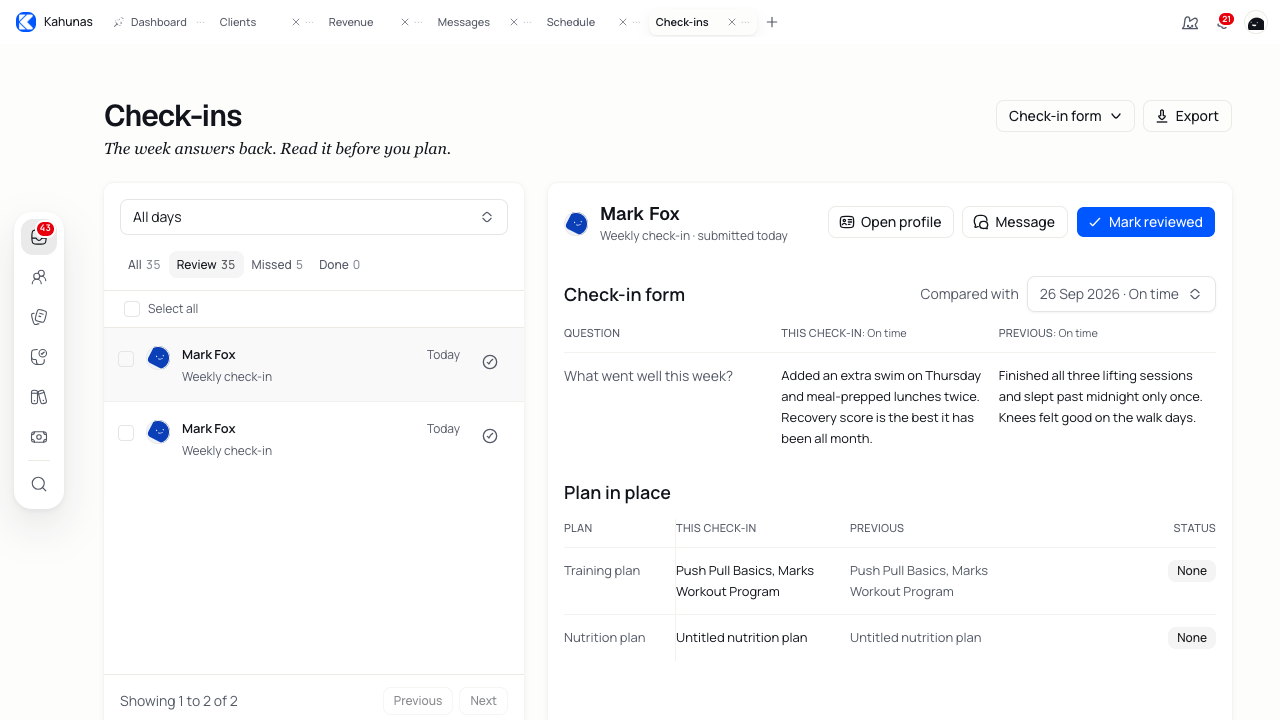Viewport: 1280px width, 720px height.
Task: Click the Next pagination button
Action: pyautogui.click(x=483, y=701)
